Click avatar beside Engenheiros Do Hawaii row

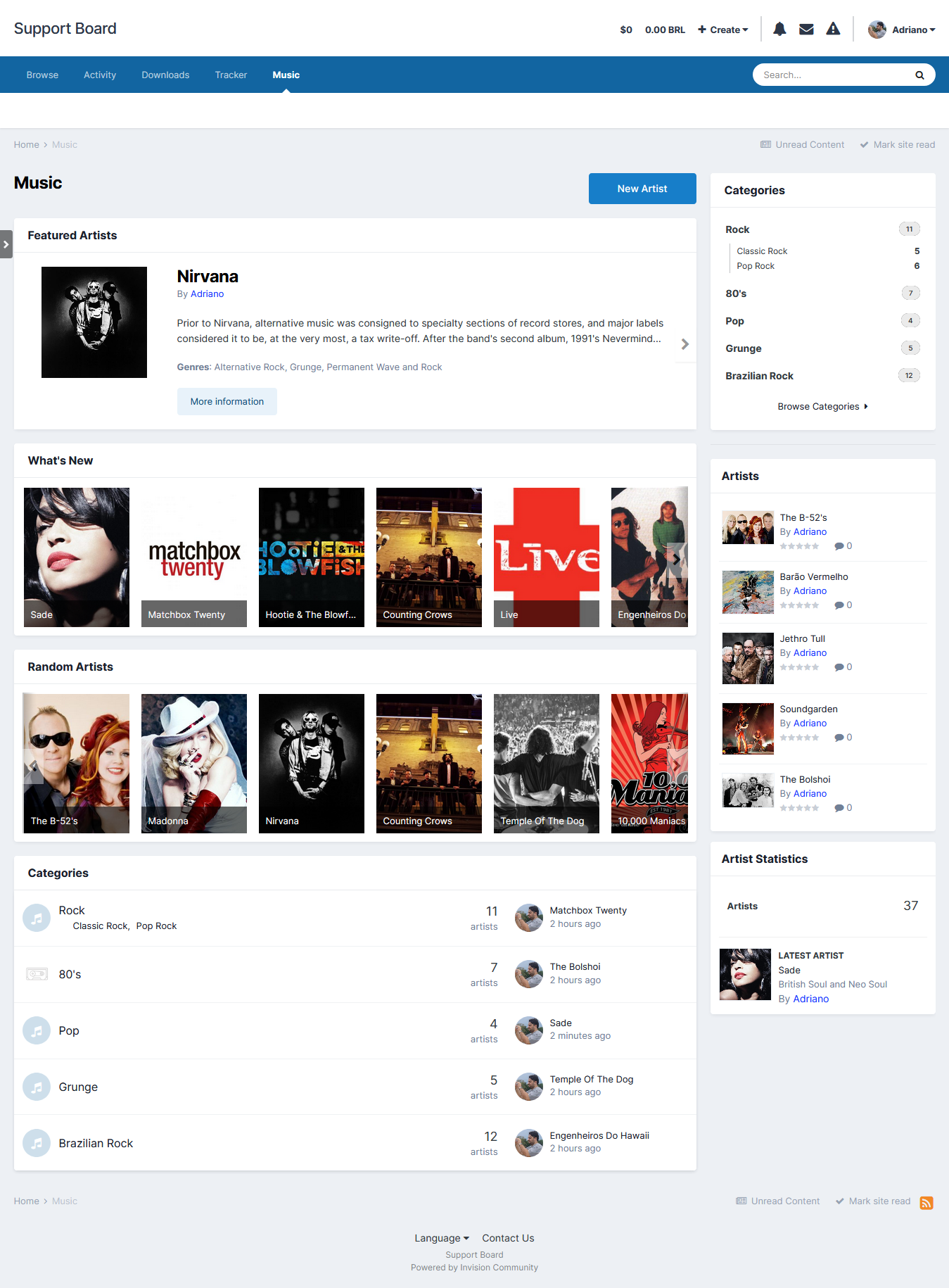(x=528, y=1142)
